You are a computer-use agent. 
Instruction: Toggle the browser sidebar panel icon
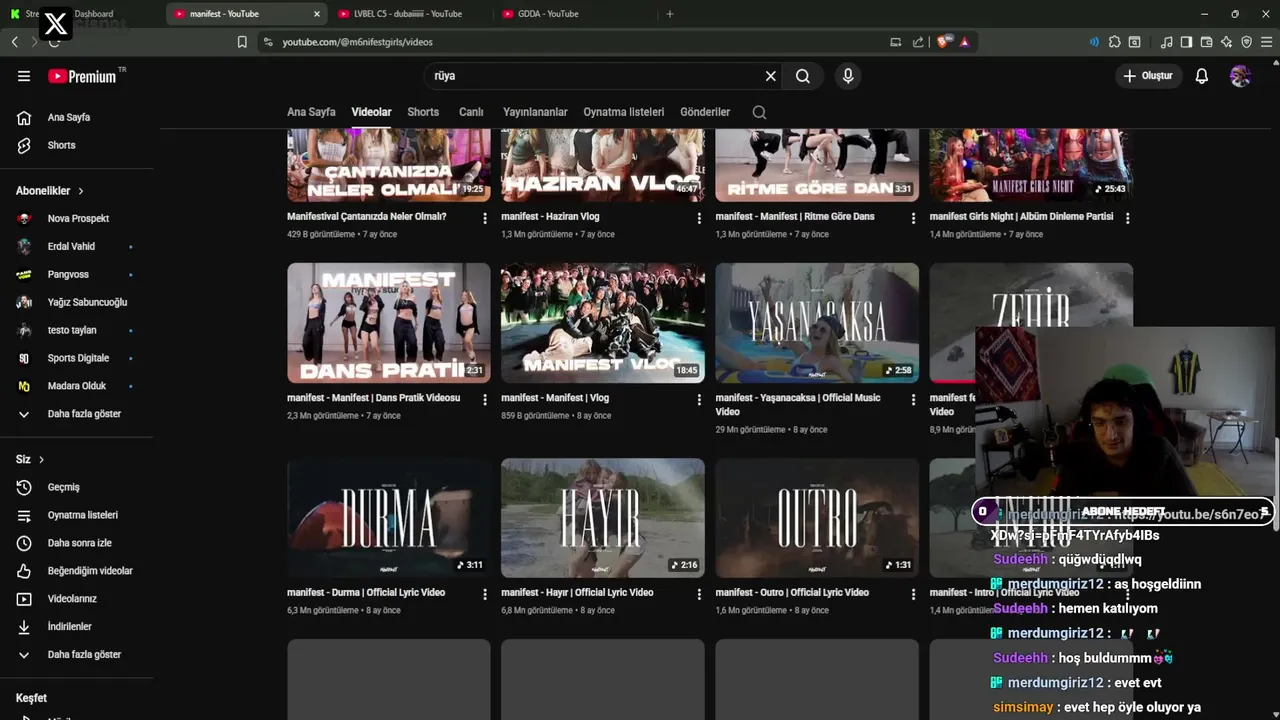tap(1186, 42)
